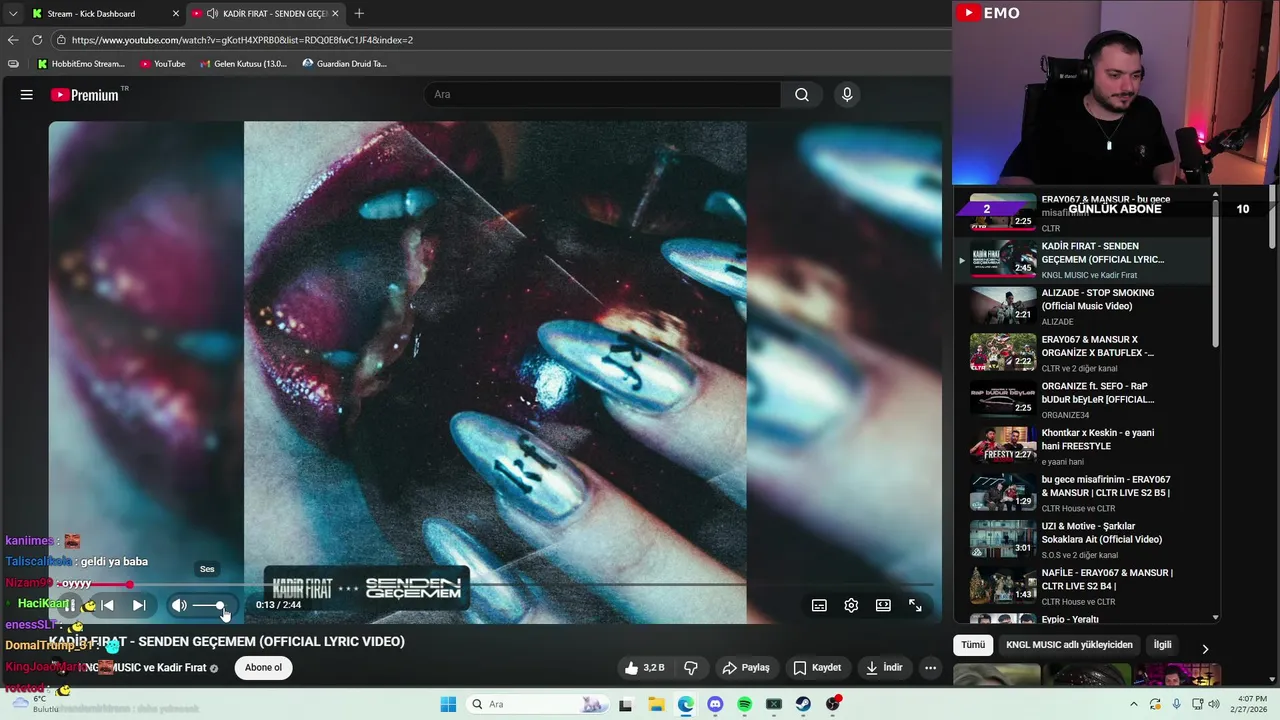This screenshot has height=720, width=1280.
Task: Open the Gelen Kutusu Gmail bookmark
Action: click(243, 64)
